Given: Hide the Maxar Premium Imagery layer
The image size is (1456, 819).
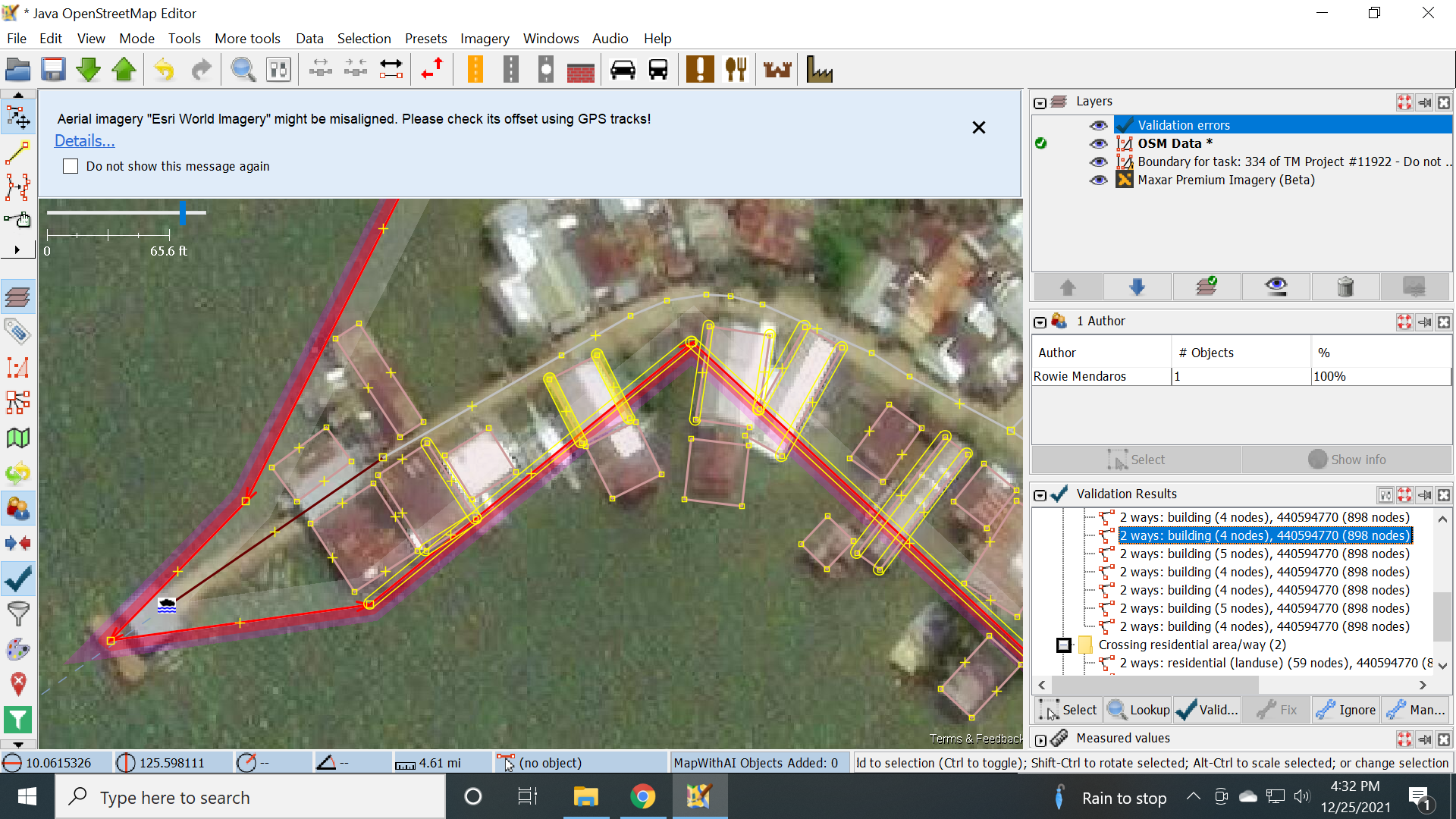Looking at the screenshot, I should (1098, 180).
